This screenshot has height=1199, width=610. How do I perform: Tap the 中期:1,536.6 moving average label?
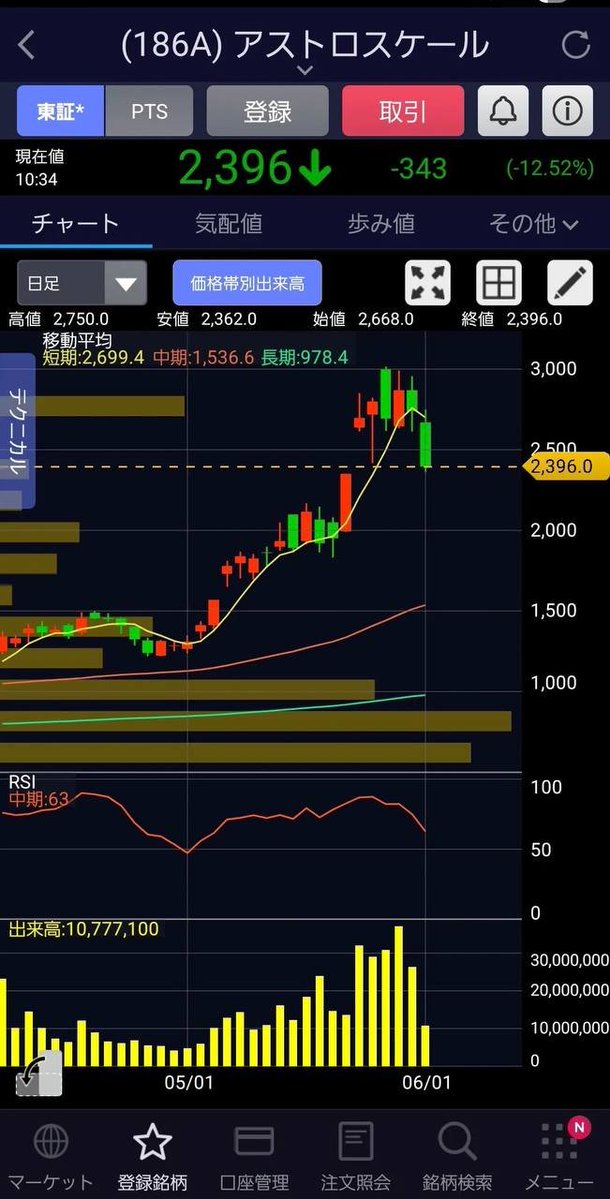point(203,357)
